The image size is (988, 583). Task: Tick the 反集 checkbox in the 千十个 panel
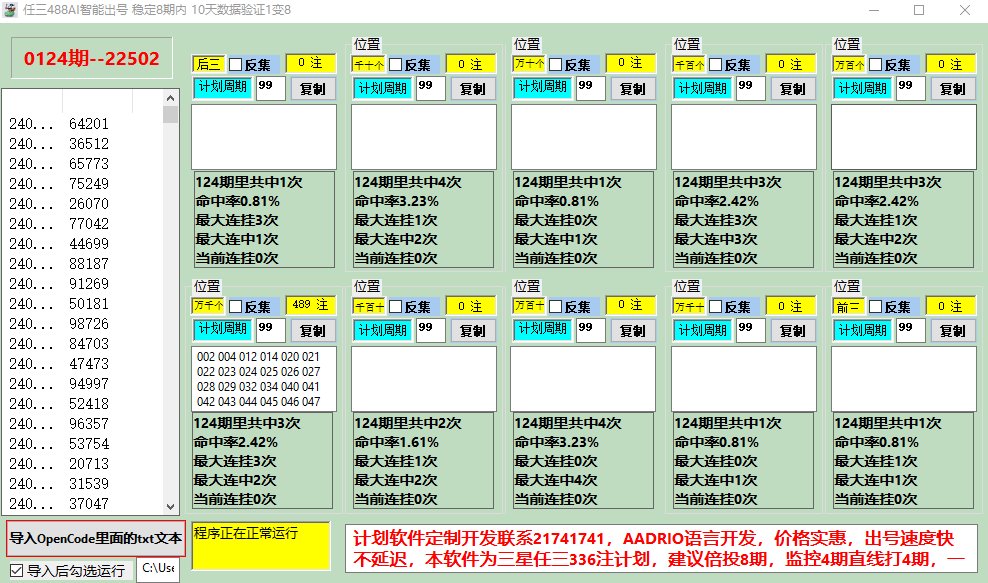396,64
